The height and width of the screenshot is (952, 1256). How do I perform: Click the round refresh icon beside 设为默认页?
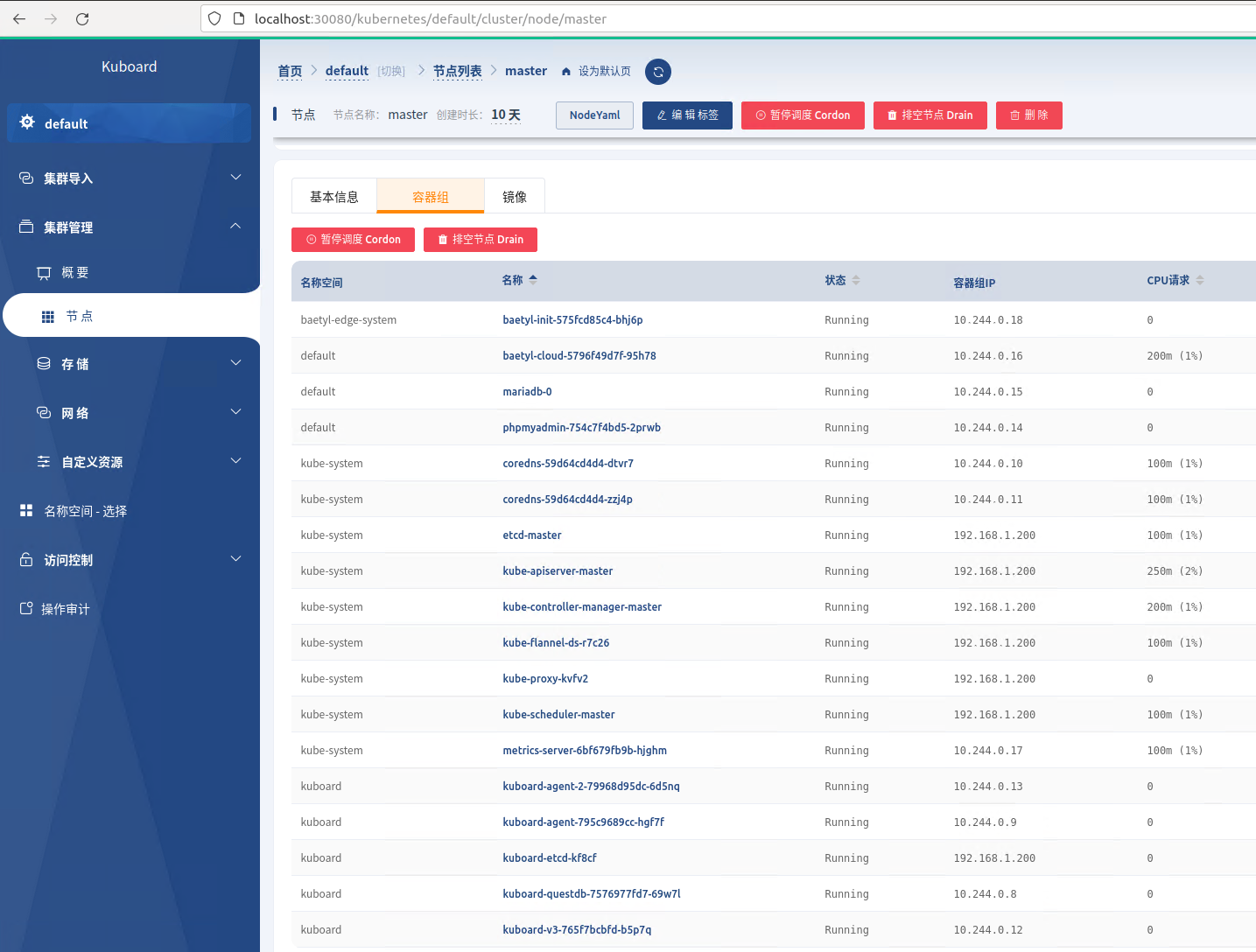pos(658,72)
